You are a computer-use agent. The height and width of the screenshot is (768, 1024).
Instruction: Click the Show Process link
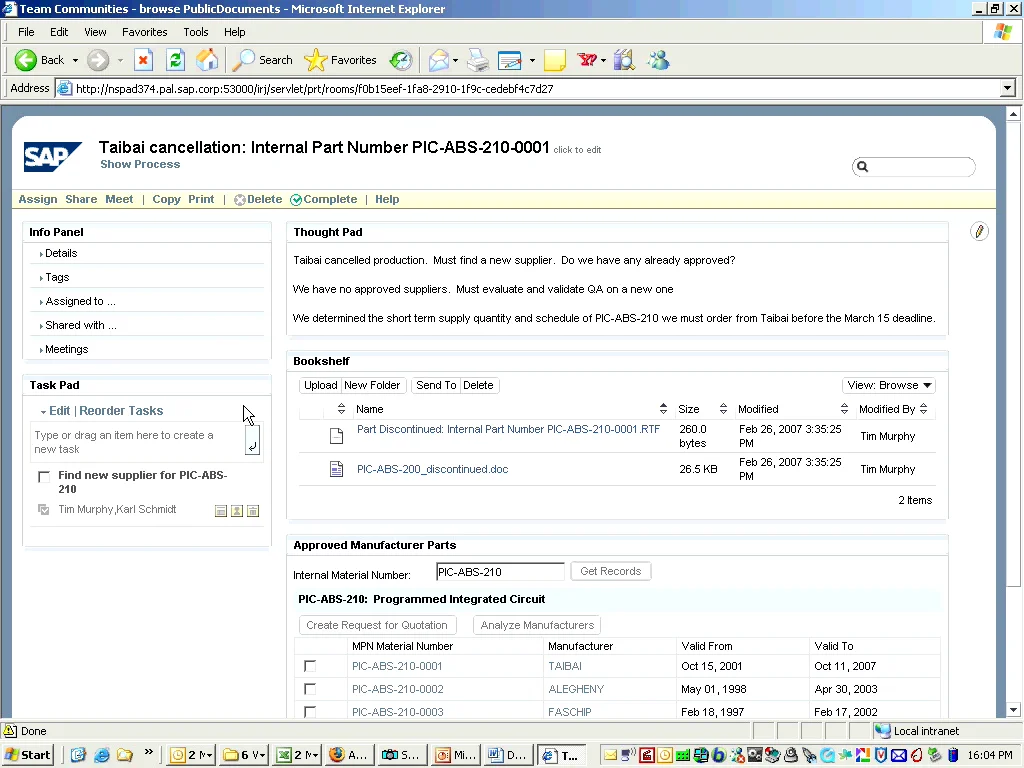pyautogui.click(x=140, y=165)
